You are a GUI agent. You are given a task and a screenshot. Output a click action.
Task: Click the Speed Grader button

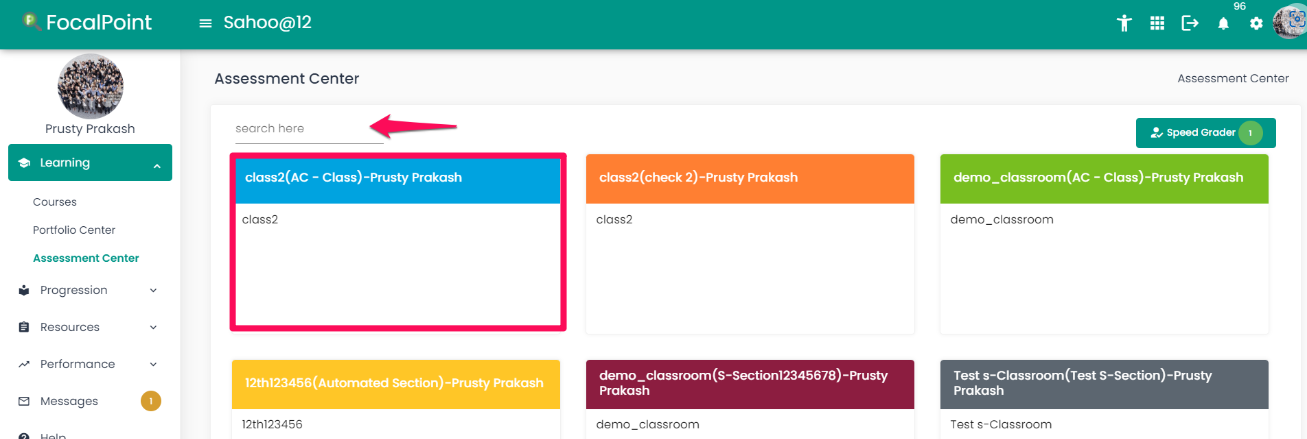[1206, 133]
